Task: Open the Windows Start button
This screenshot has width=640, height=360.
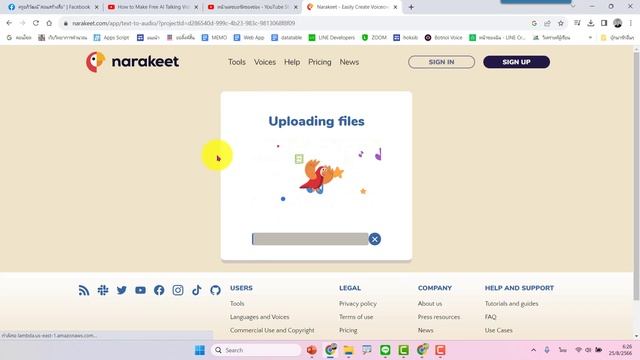Action: coord(200,350)
